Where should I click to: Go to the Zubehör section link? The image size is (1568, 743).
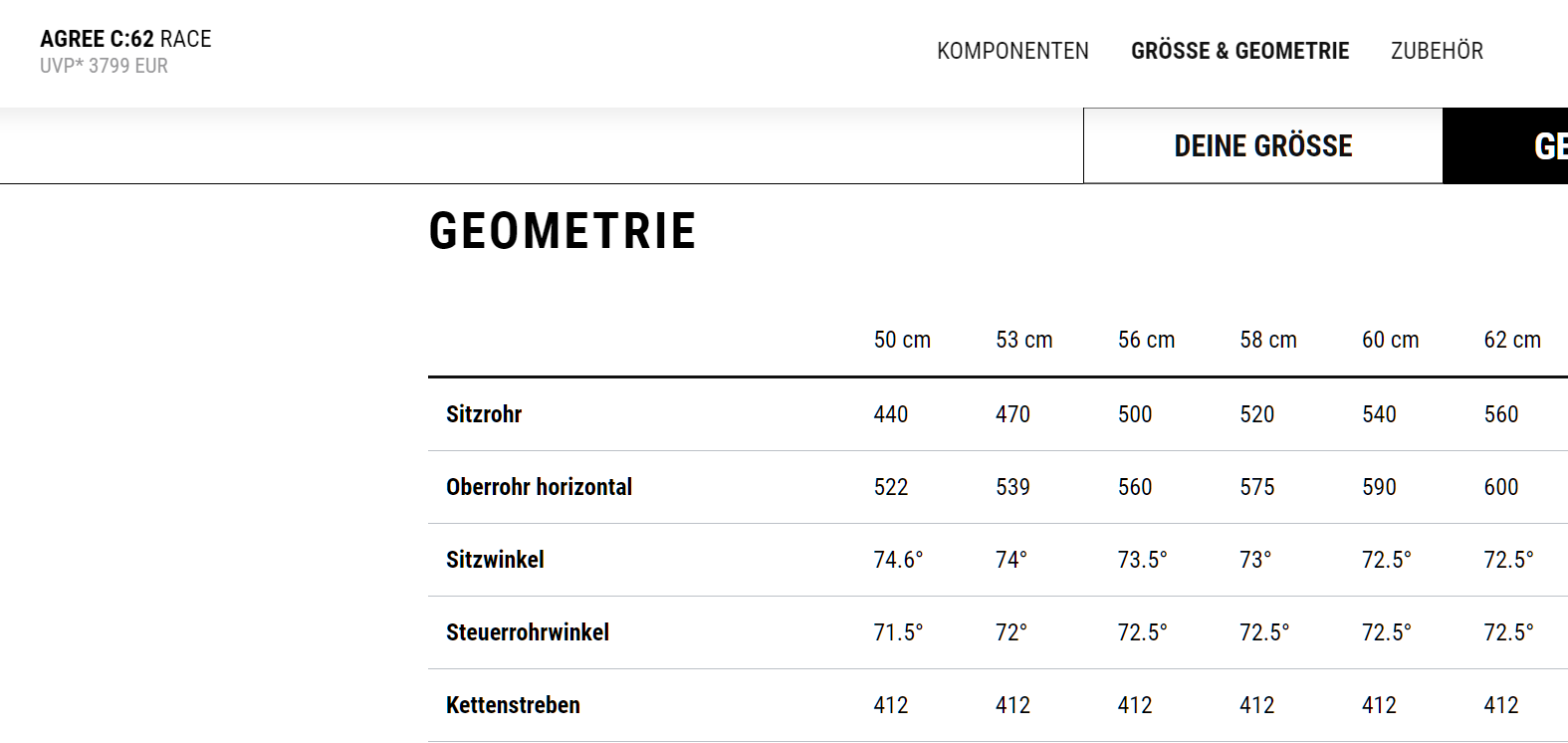pyautogui.click(x=1437, y=51)
